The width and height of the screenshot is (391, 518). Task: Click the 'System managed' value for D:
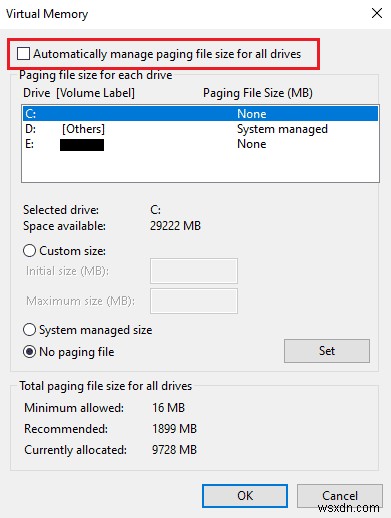point(282,129)
